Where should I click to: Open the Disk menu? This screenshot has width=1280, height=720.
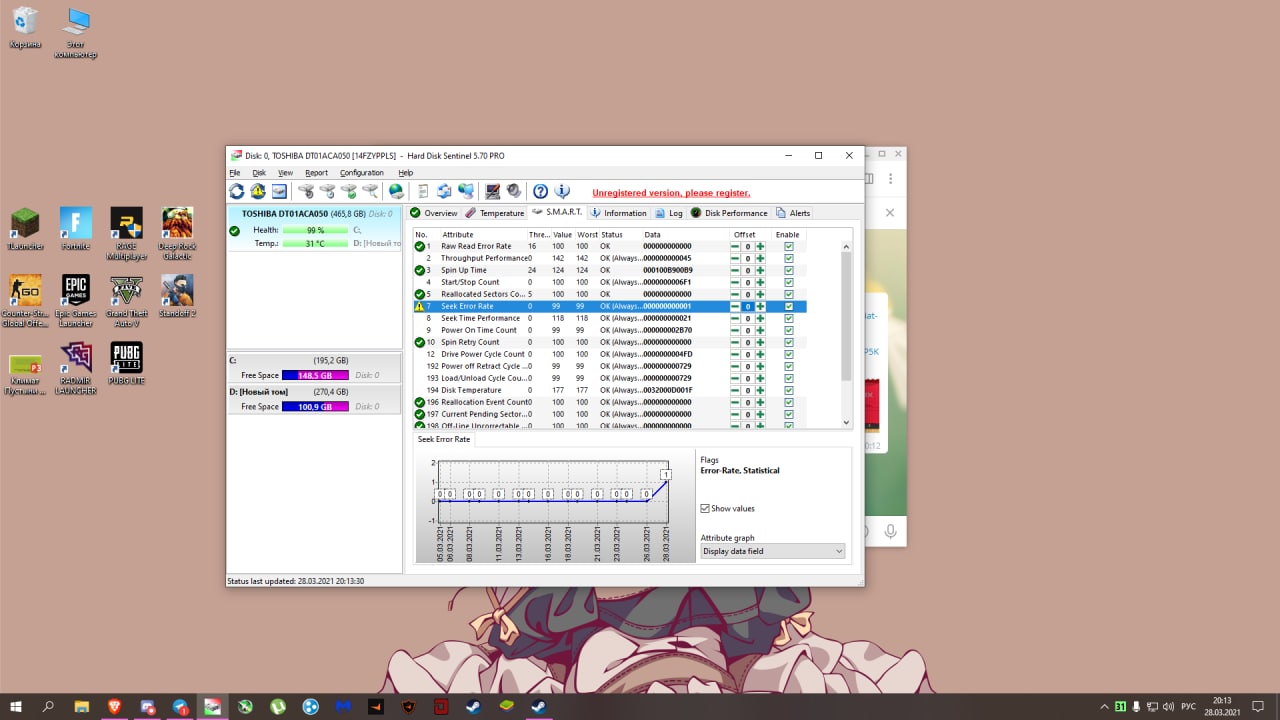(x=259, y=173)
